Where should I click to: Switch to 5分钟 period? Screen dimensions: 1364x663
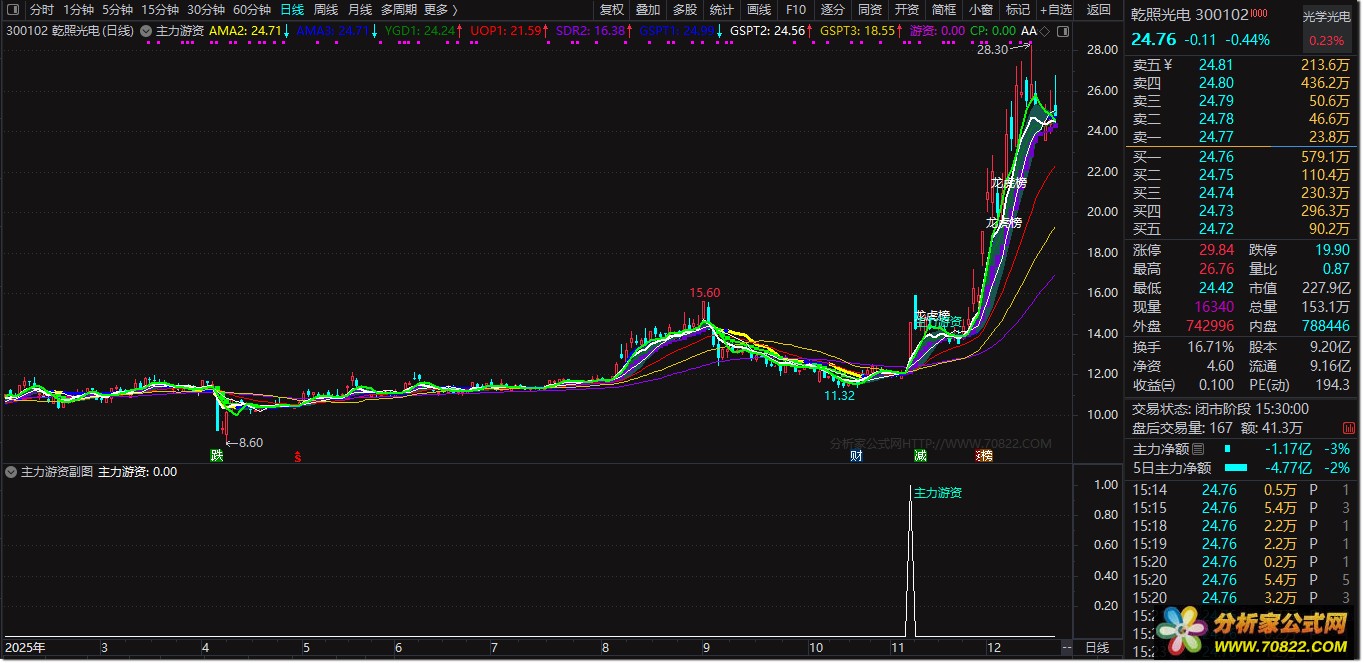click(117, 10)
